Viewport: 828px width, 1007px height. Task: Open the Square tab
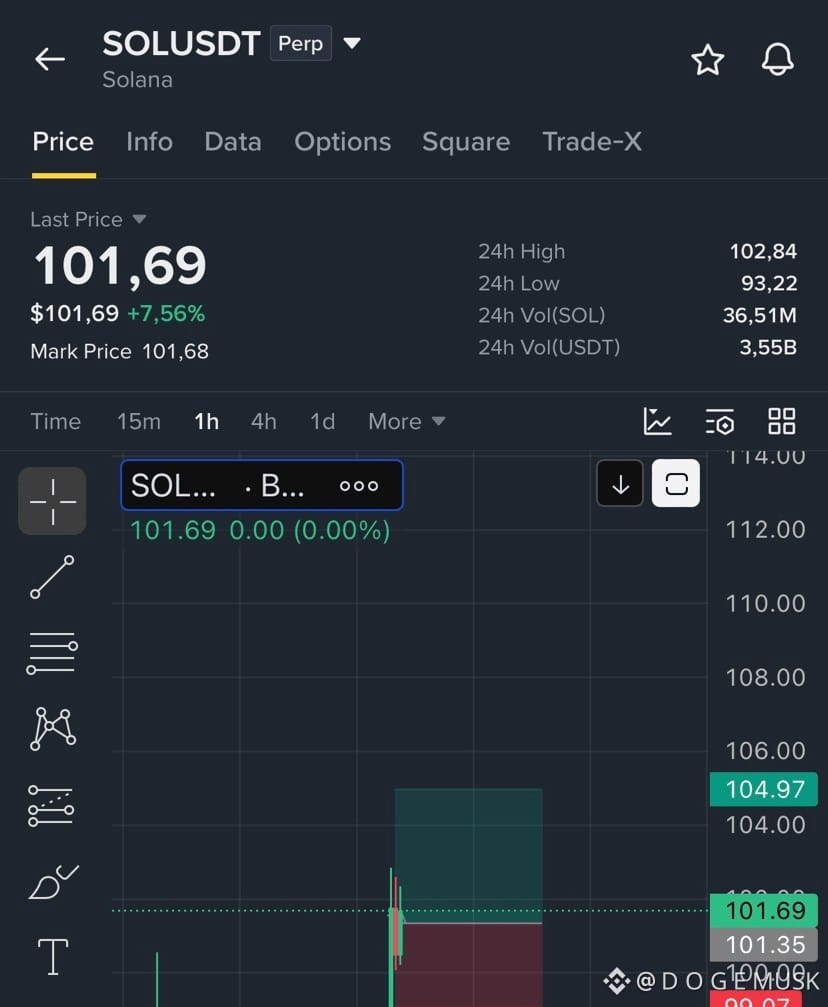[466, 141]
